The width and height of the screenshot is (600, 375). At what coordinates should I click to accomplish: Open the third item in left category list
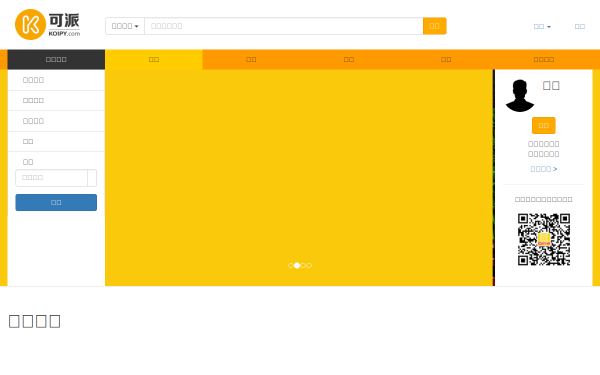pos(56,121)
